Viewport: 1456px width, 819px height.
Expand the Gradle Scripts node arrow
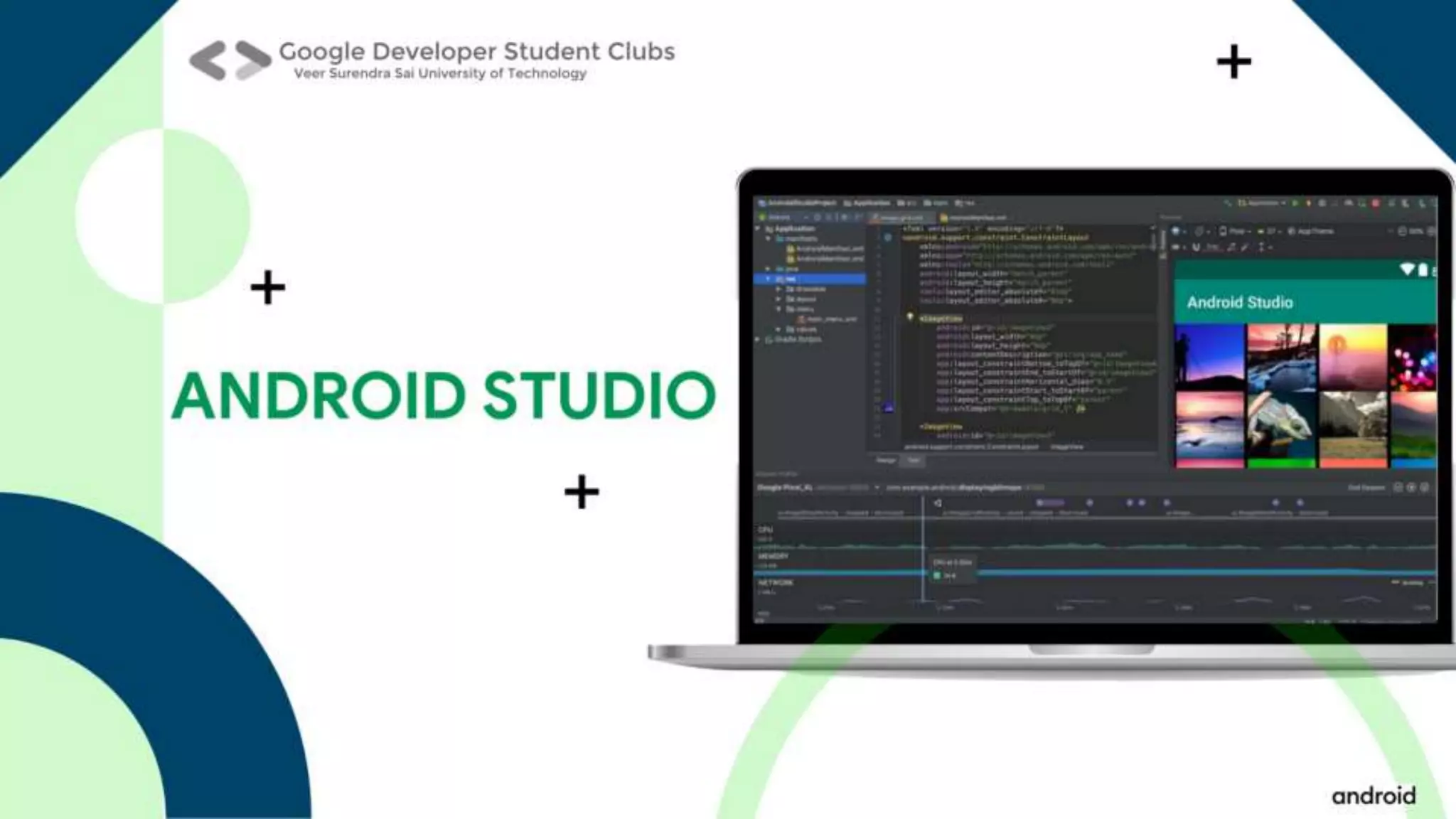pos(759,340)
